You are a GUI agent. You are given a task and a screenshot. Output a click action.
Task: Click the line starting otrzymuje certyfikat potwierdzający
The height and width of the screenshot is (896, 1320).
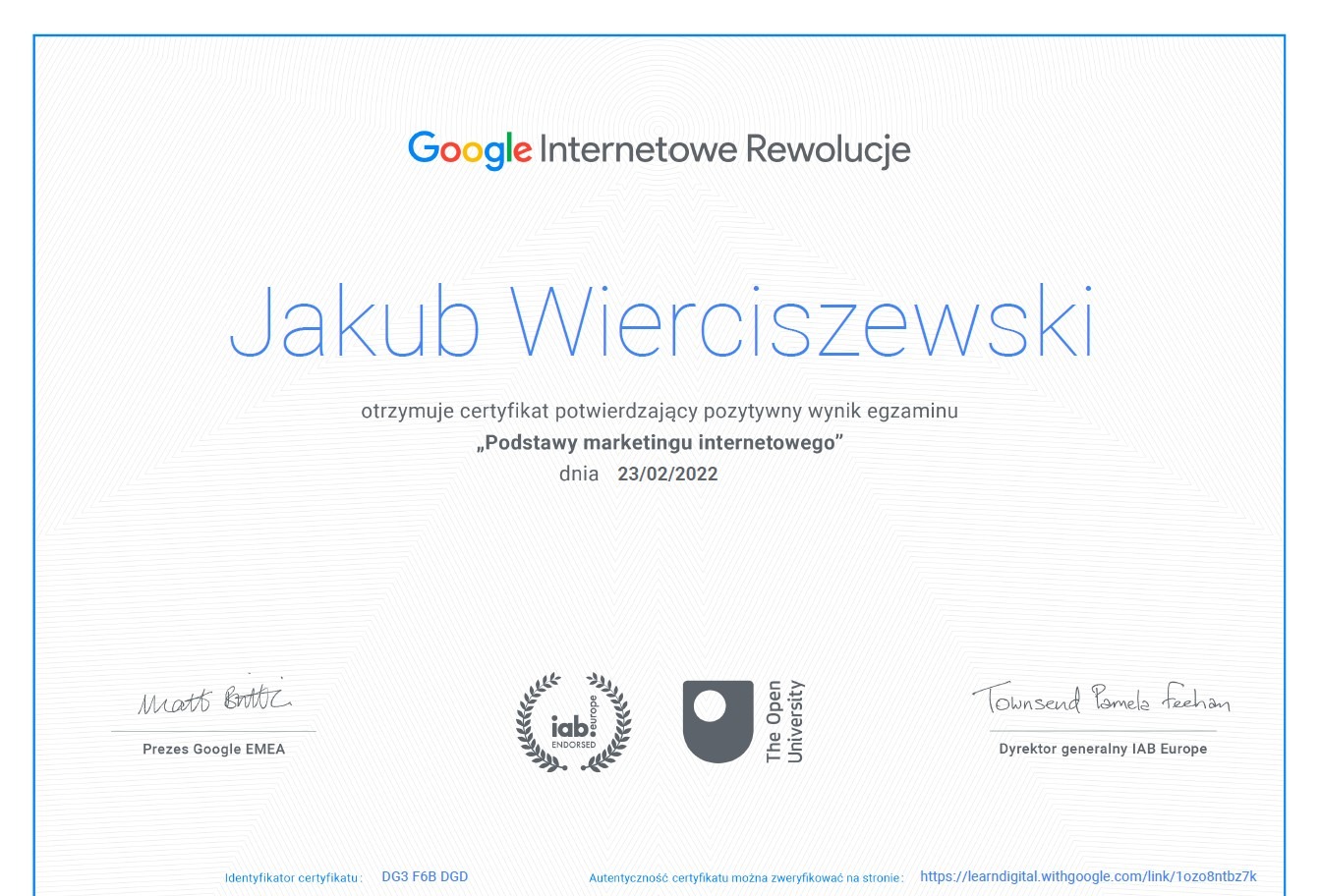660,411
